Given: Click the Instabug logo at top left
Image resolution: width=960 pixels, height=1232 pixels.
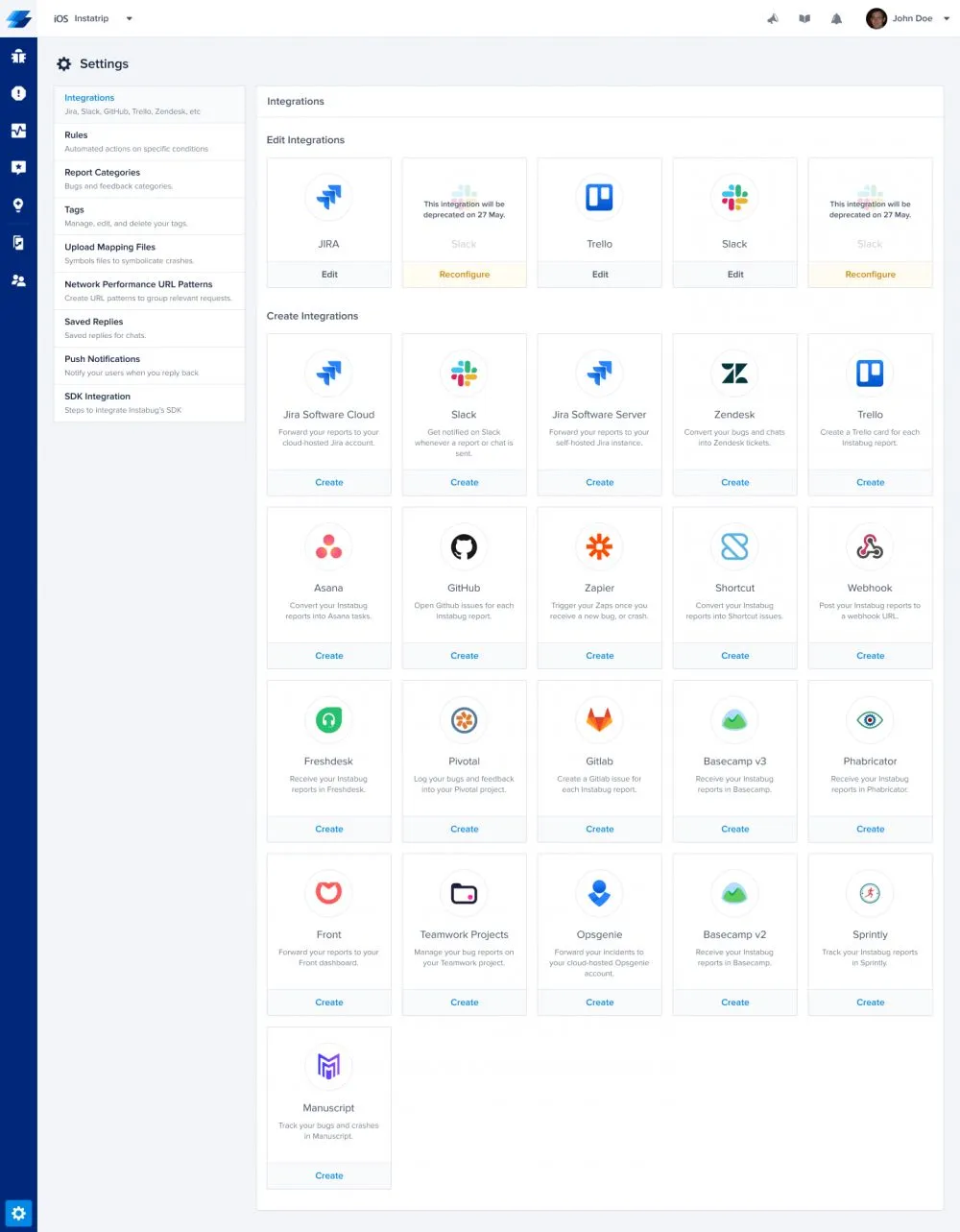Looking at the screenshot, I should point(18,18).
